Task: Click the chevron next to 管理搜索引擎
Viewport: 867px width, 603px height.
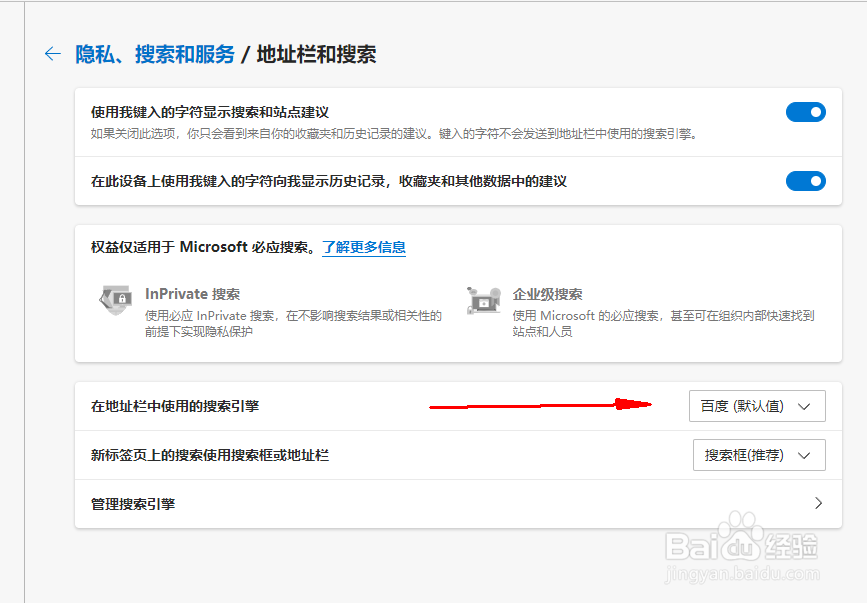Action: (x=818, y=503)
